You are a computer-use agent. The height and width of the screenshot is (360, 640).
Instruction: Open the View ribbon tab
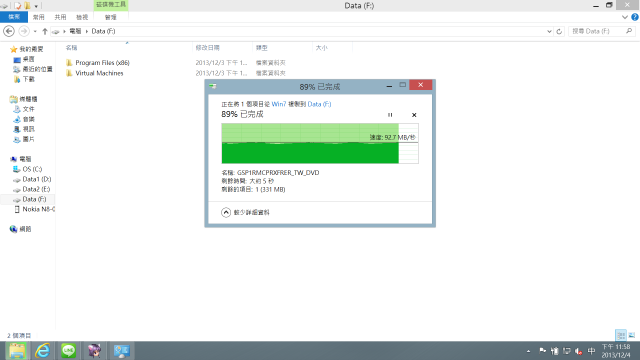coord(82,17)
